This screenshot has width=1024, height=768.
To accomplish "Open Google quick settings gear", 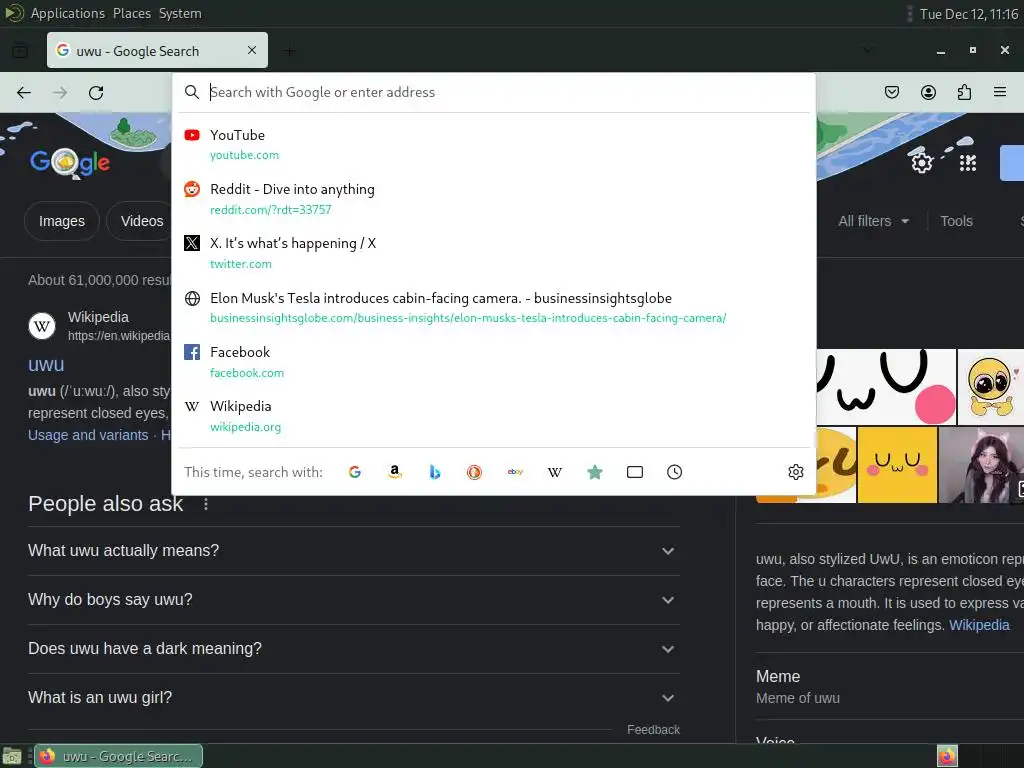I will [x=921, y=162].
